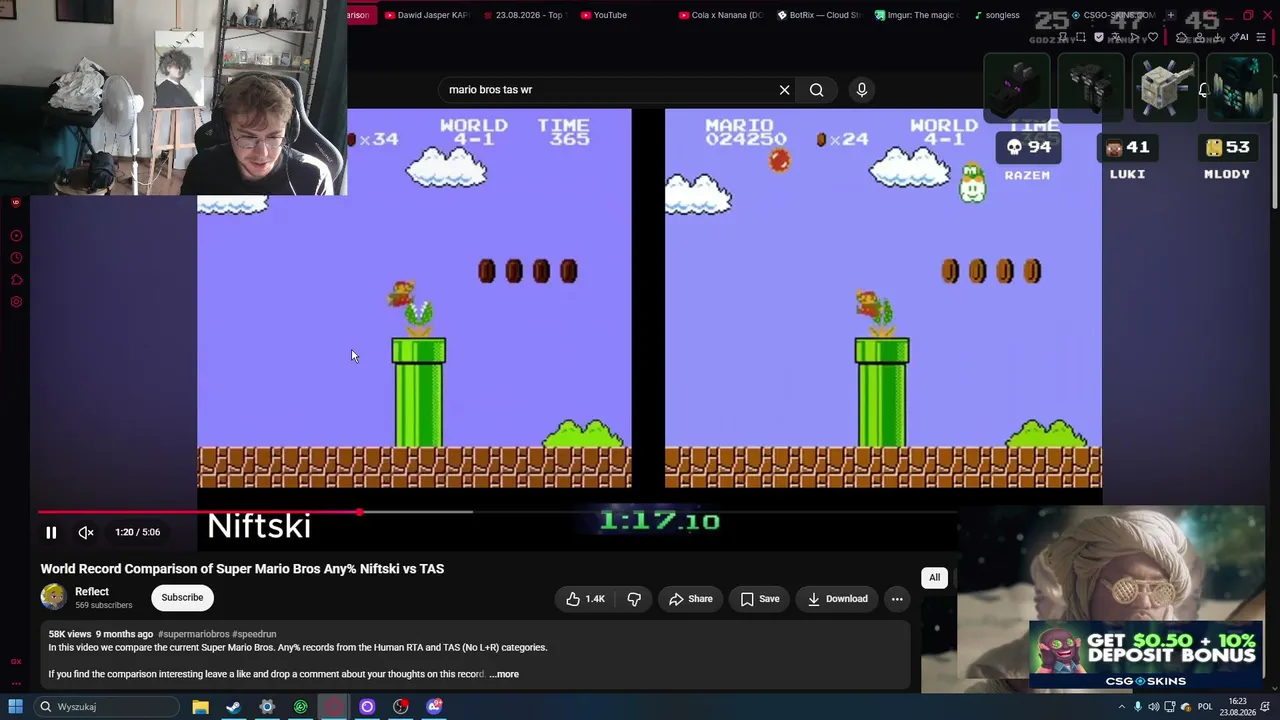
Task: Click the '1:20 / 5:06' time display
Action: [137, 533]
